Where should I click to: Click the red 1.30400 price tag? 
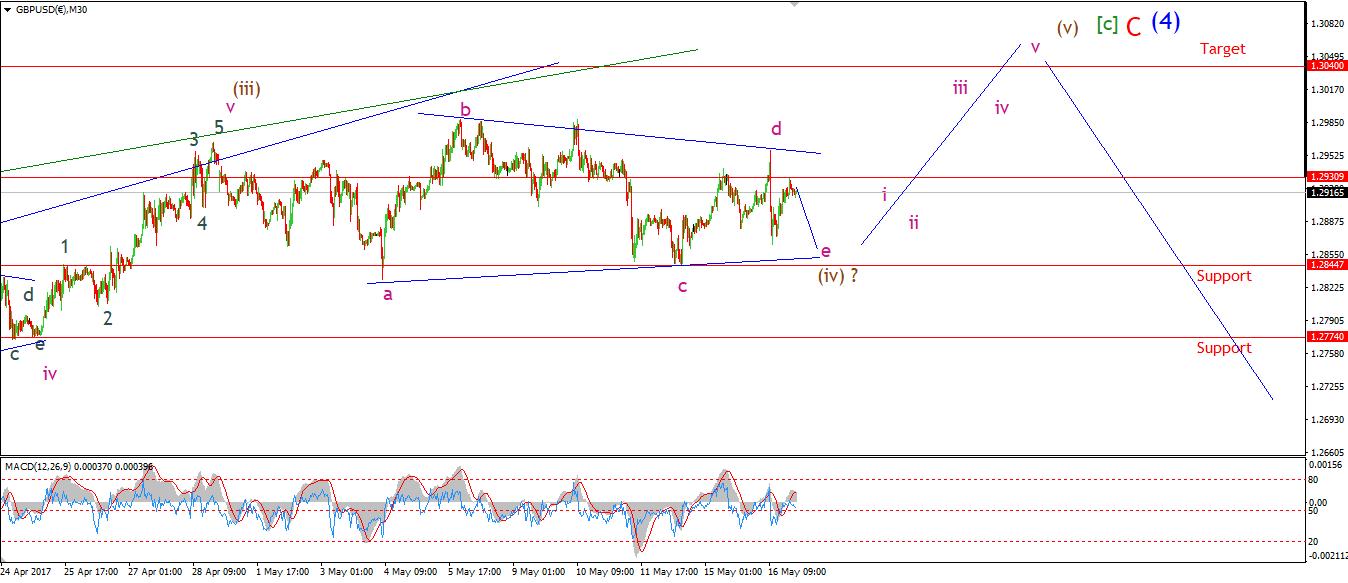[x=1326, y=65]
